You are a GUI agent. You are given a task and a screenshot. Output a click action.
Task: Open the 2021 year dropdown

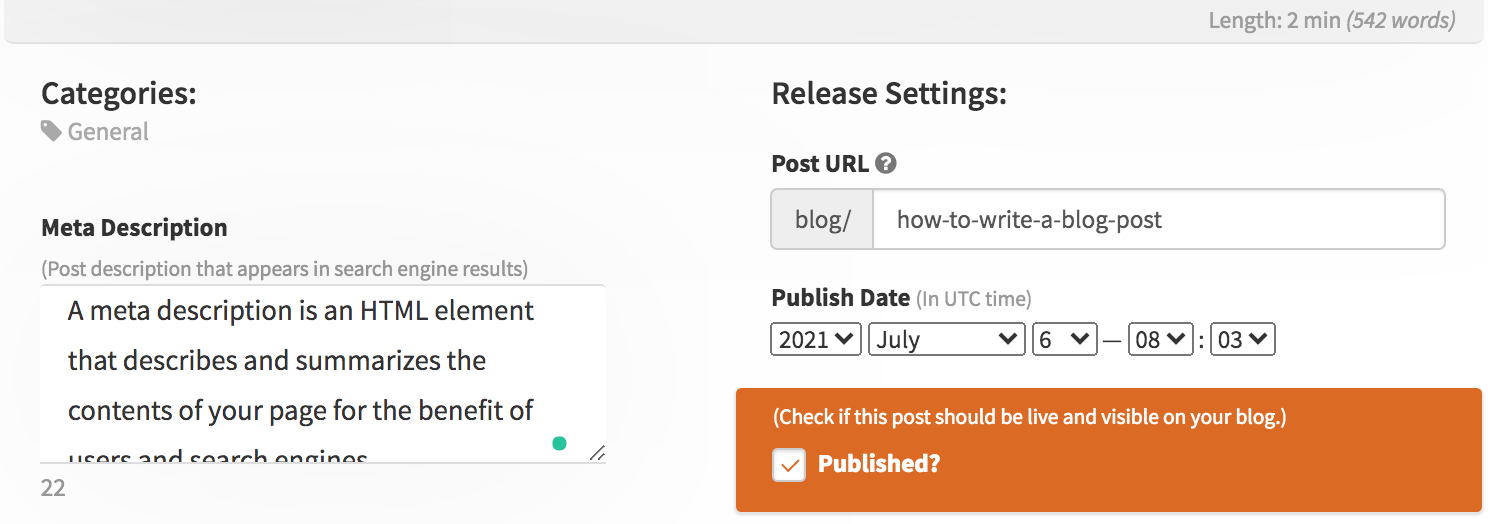coord(816,339)
